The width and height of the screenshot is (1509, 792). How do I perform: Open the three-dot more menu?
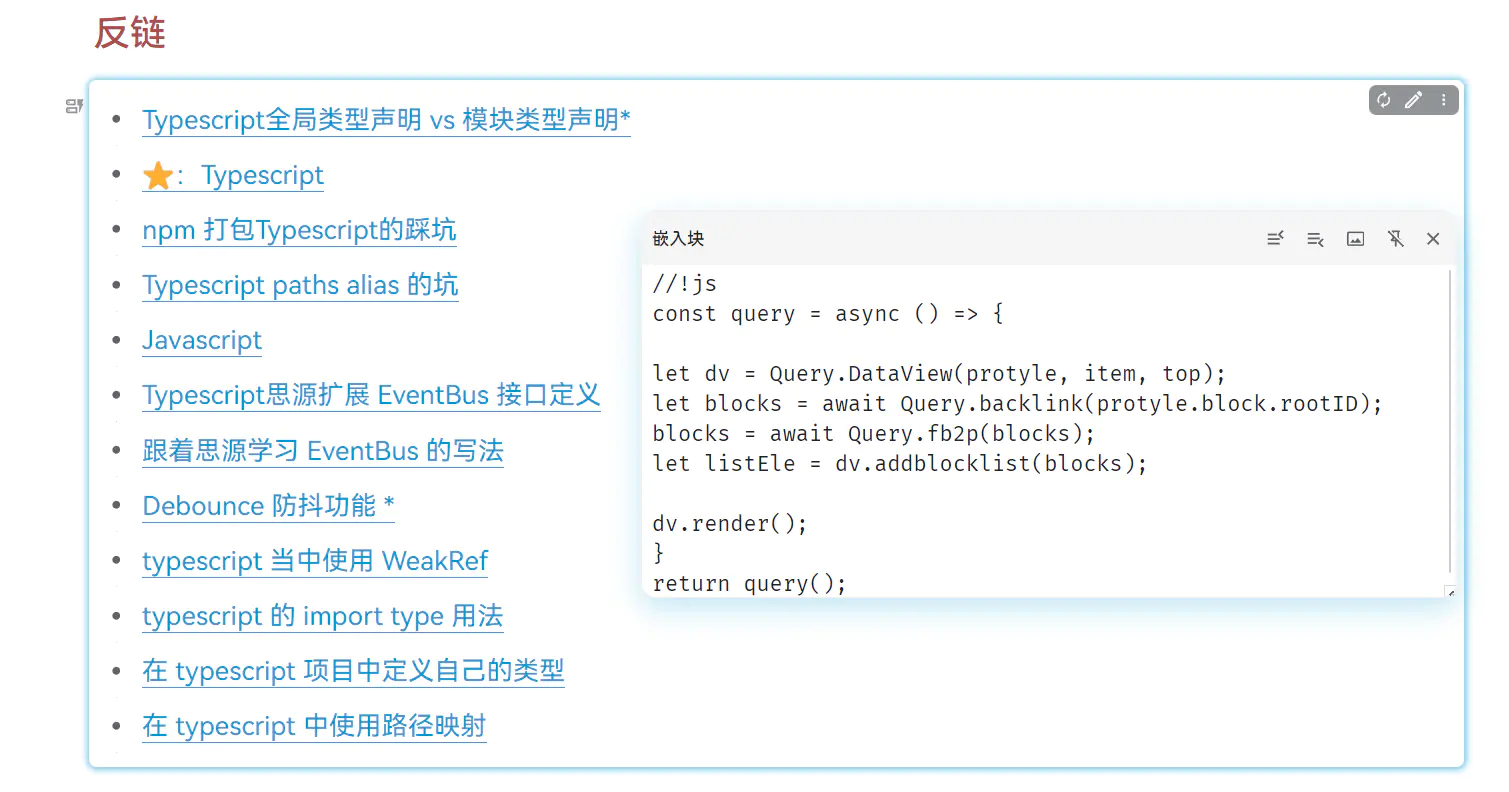tap(1443, 100)
